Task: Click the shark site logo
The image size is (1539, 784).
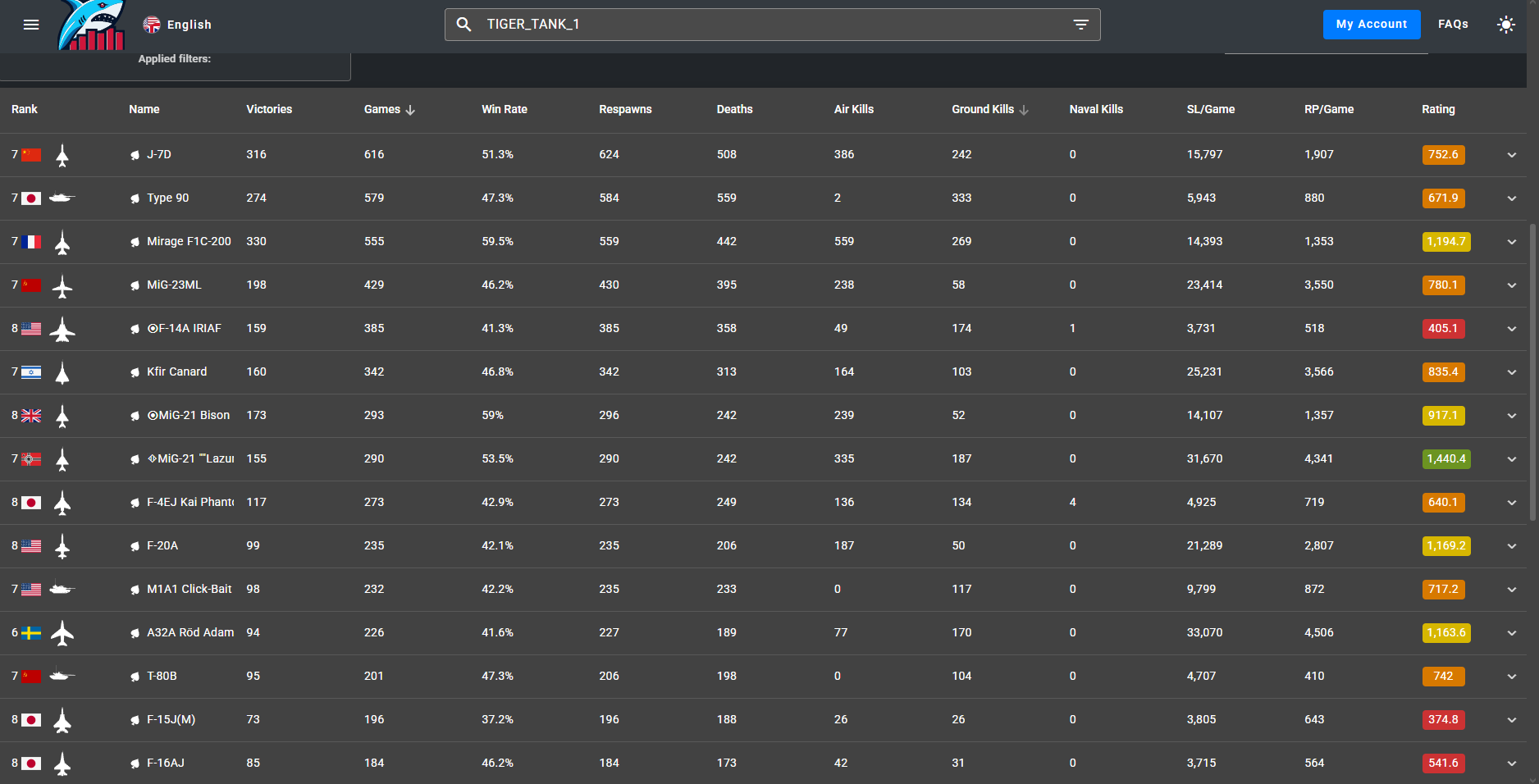Action: [x=92, y=26]
